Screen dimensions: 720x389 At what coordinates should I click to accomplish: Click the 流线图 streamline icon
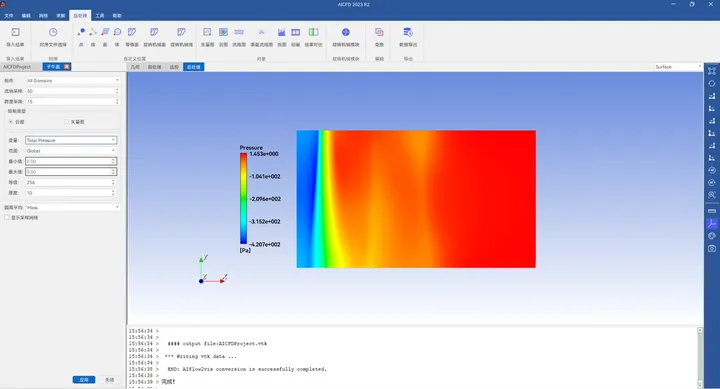(239, 32)
